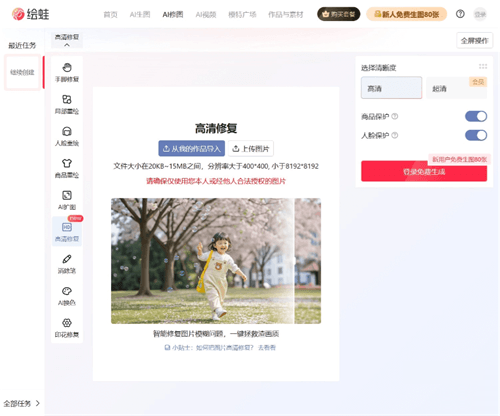Open the panel grid dots menu
The width and height of the screenshot is (500, 416).
(483, 66)
